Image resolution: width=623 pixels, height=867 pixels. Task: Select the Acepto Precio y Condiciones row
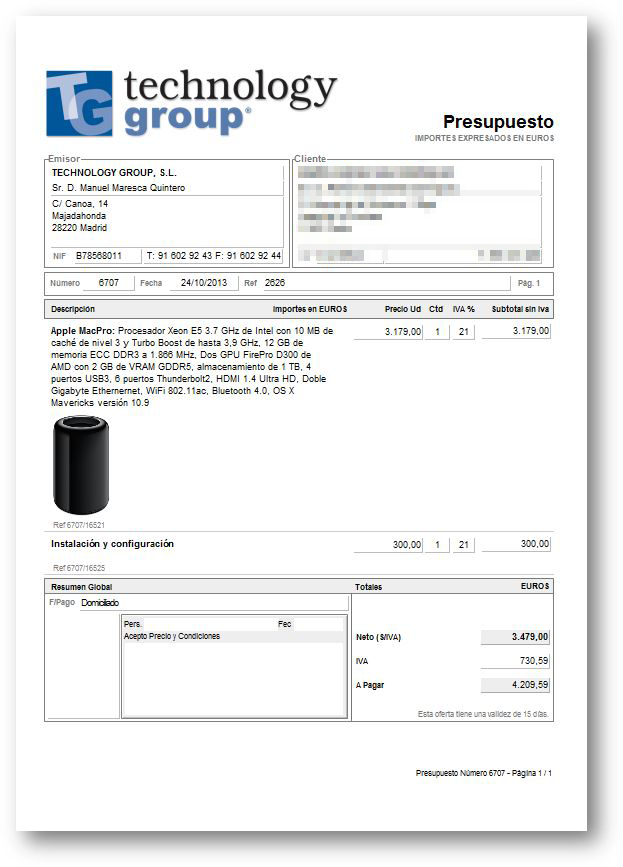coord(231,636)
